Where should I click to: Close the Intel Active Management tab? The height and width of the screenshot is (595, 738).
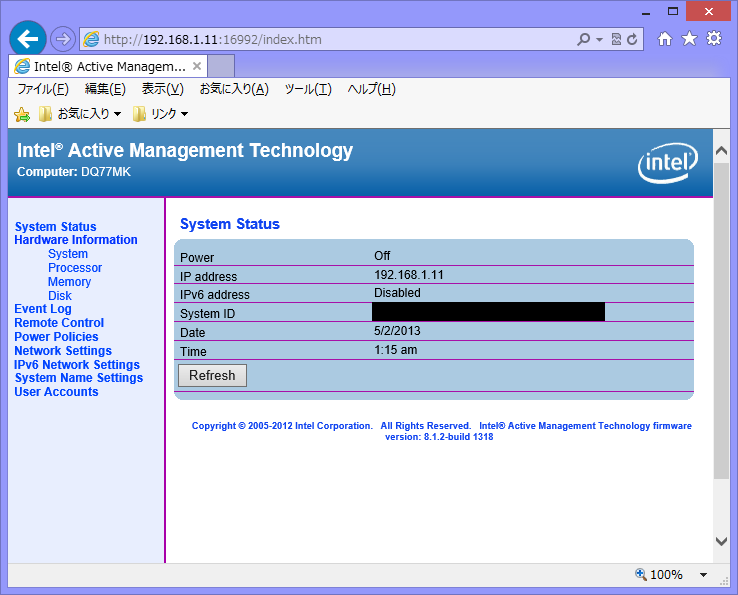coord(197,66)
